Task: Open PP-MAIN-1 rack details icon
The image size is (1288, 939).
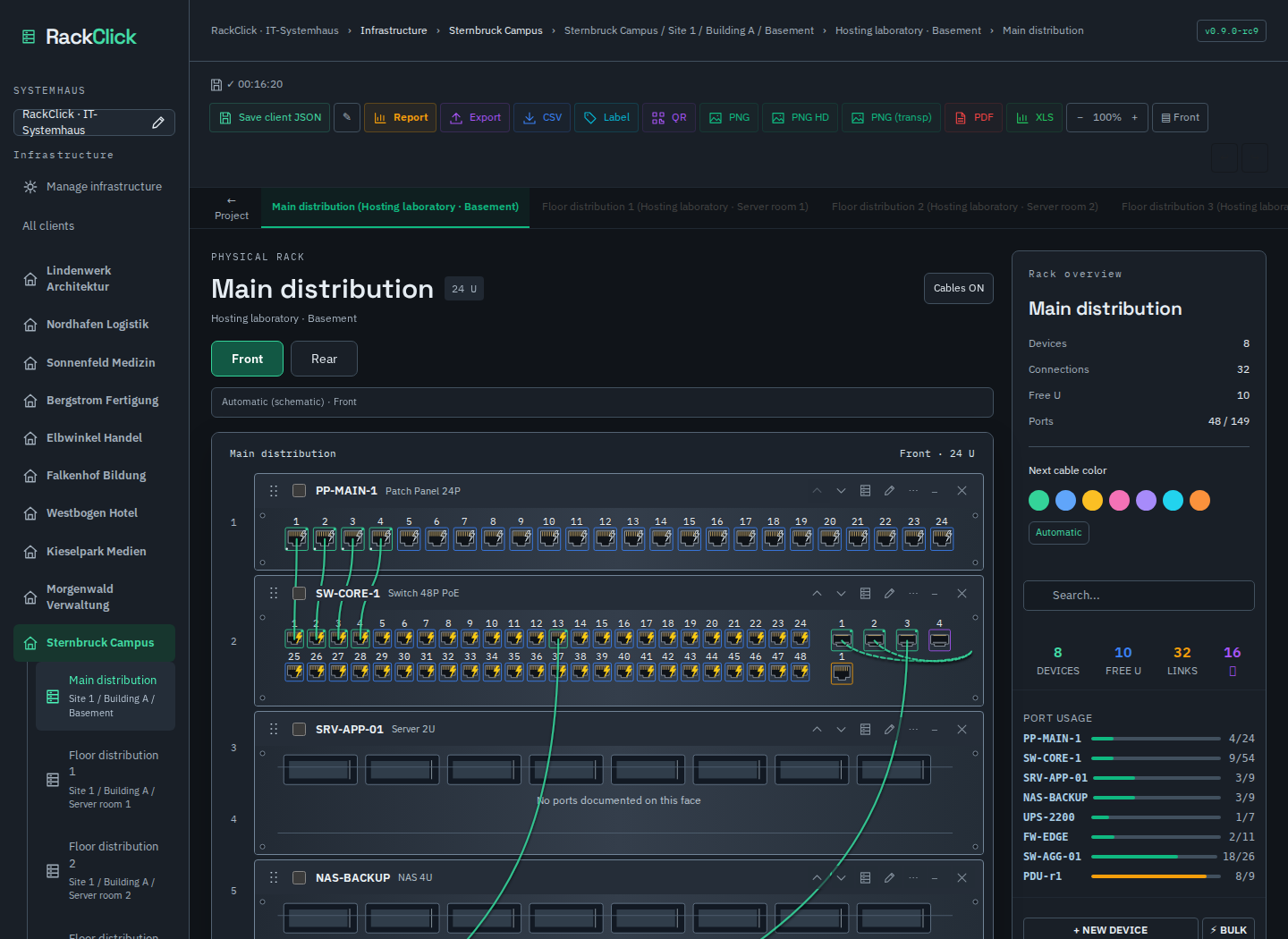Action: click(865, 491)
